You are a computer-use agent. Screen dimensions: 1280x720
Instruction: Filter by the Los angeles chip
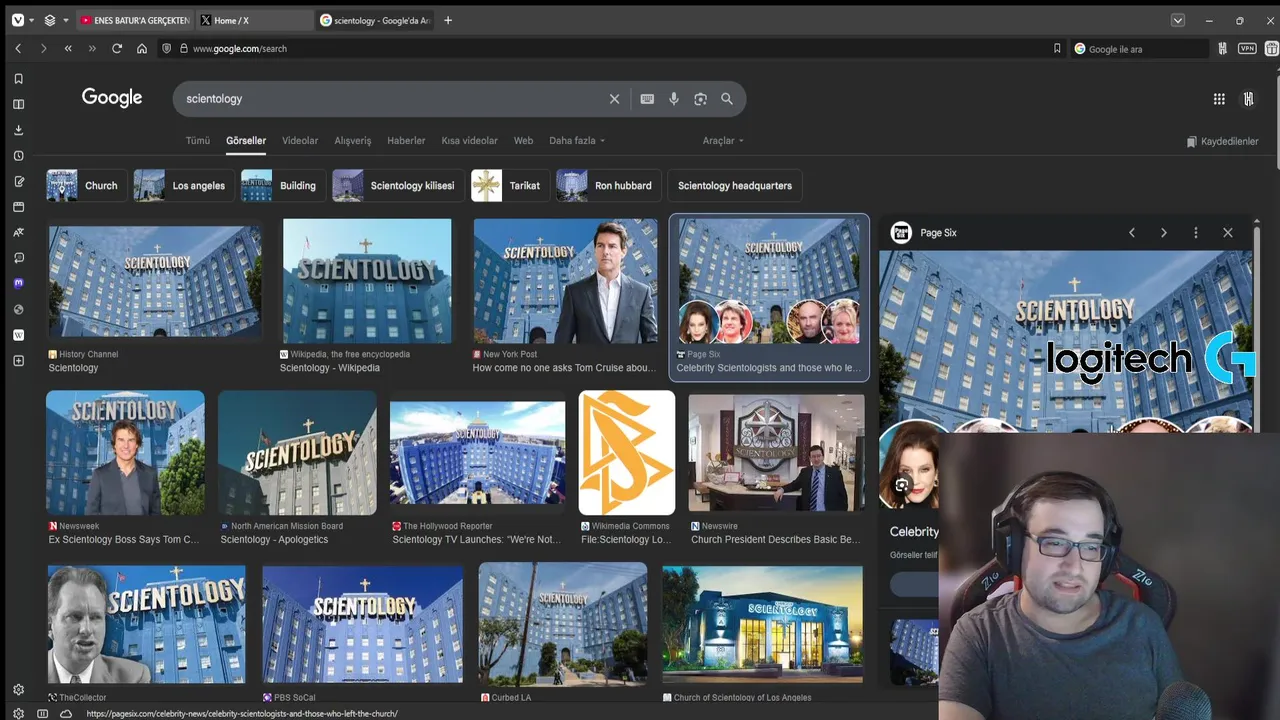184,185
